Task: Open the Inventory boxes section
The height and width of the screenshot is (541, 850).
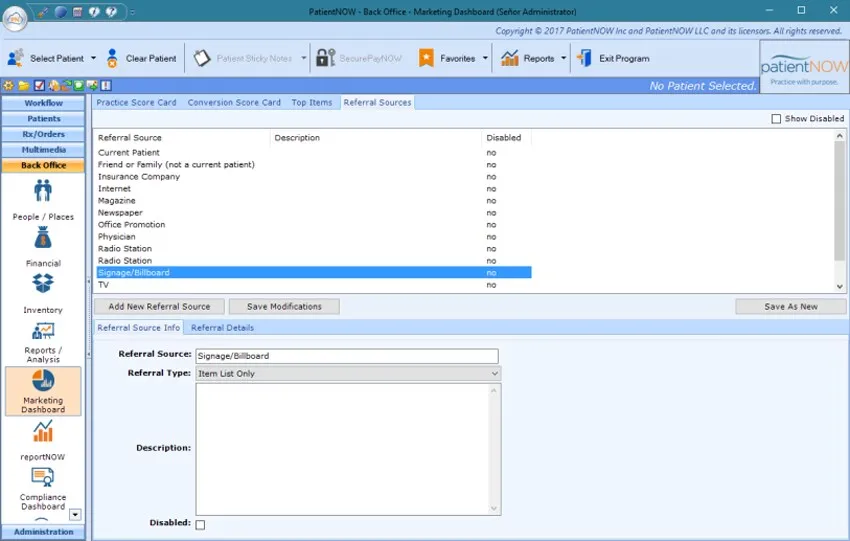Action: [43, 293]
